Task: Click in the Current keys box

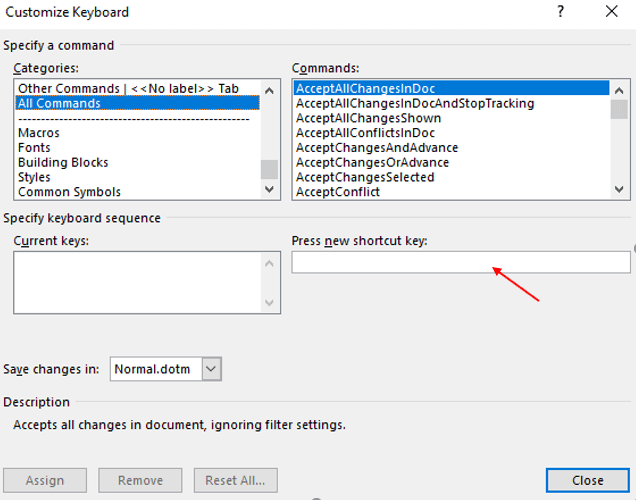Action: 136,282
